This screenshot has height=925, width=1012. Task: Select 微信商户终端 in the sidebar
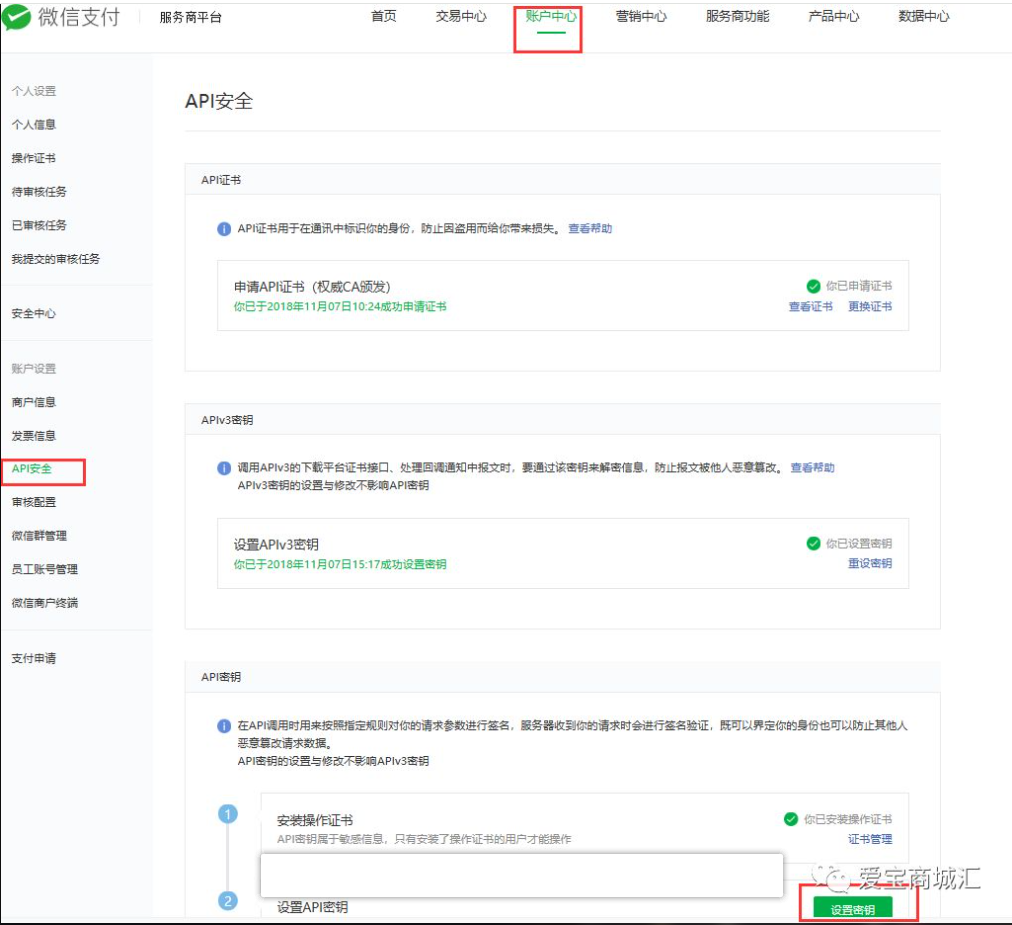pos(45,603)
